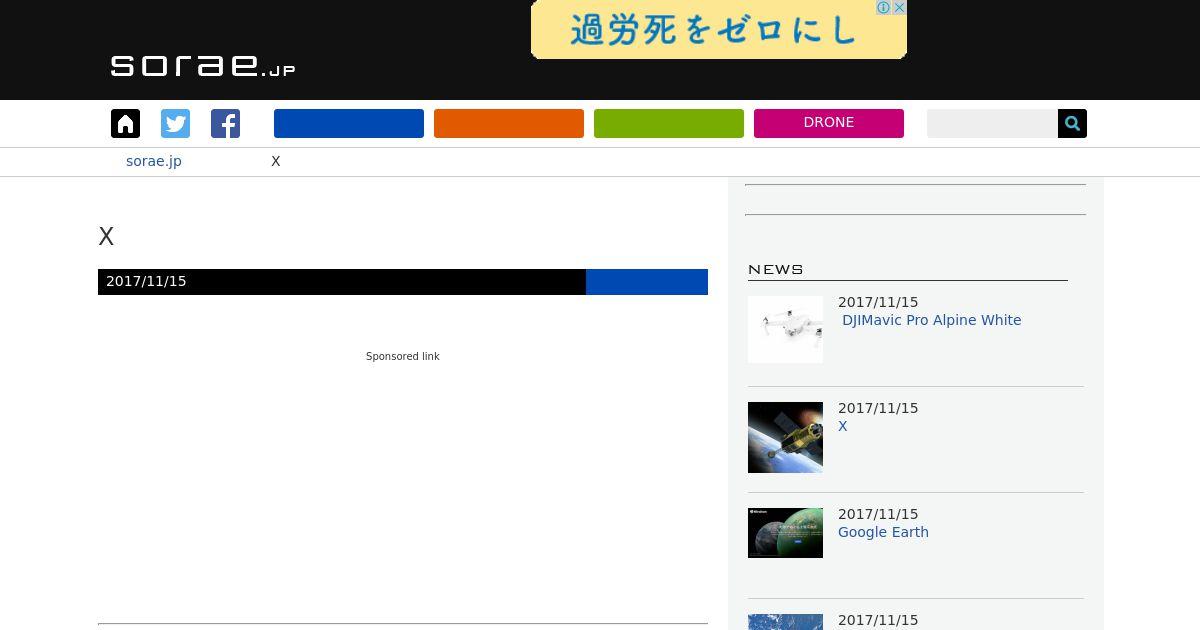Viewport: 1200px width, 630px height.
Task: Click the article date 2017/11/15 bar
Action: [342, 282]
